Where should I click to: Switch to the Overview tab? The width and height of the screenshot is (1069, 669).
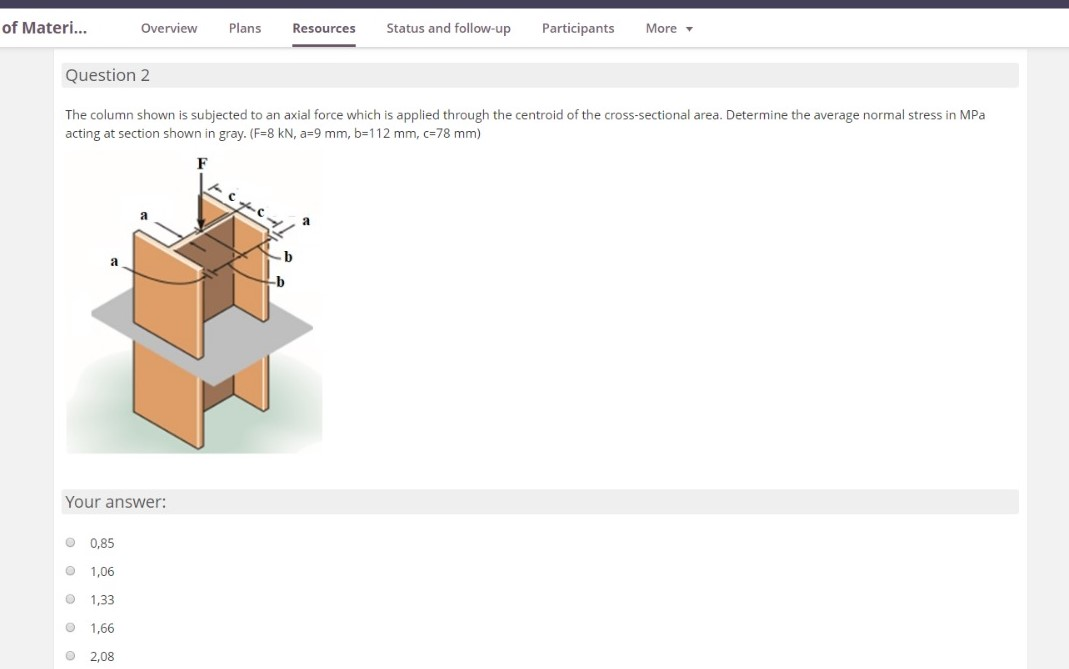click(x=168, y=28)
